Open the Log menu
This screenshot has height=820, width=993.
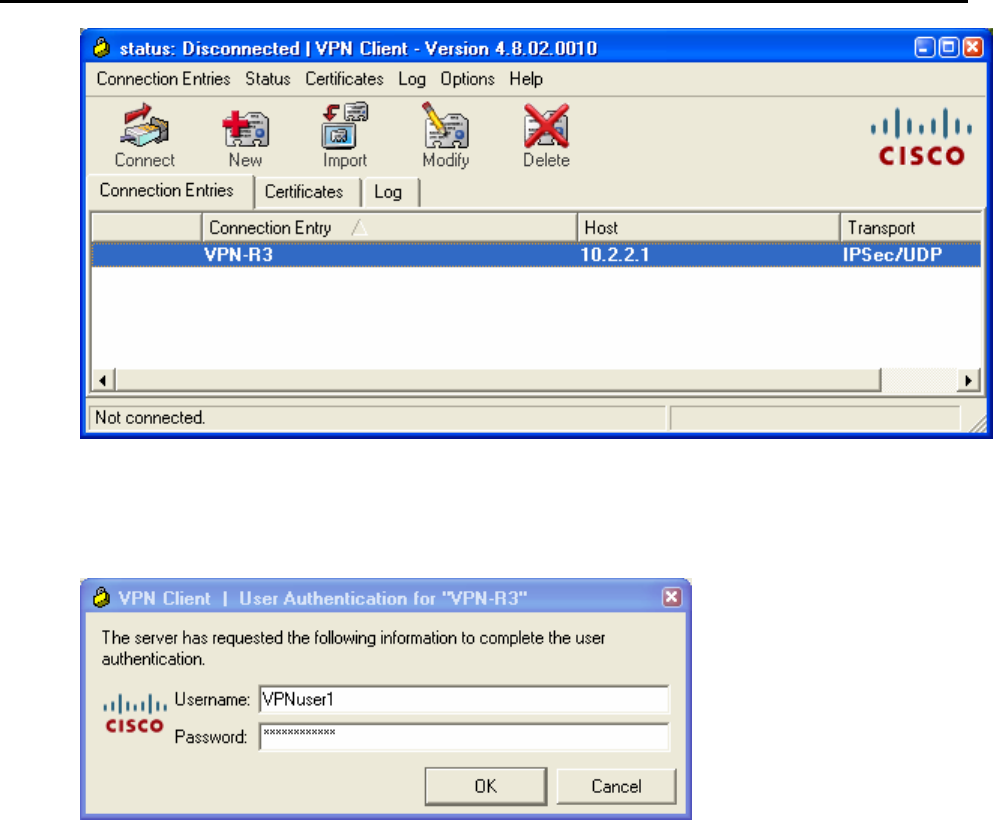412,79
